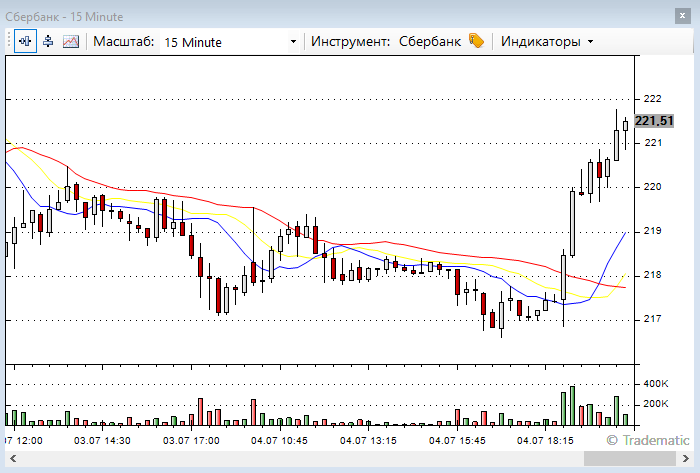Open the Индикаторы dropdown menu
Screen dimensions: 700x473
pos(547,41)
